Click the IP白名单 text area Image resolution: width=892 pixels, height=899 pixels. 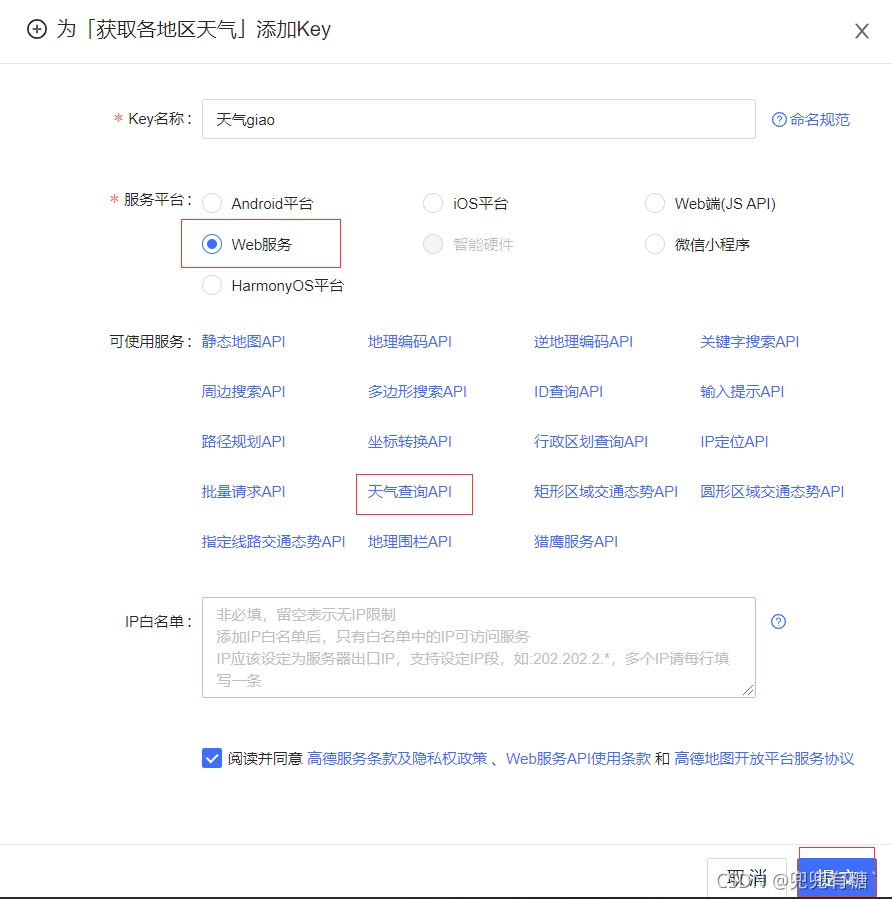[x=479, y=647]
